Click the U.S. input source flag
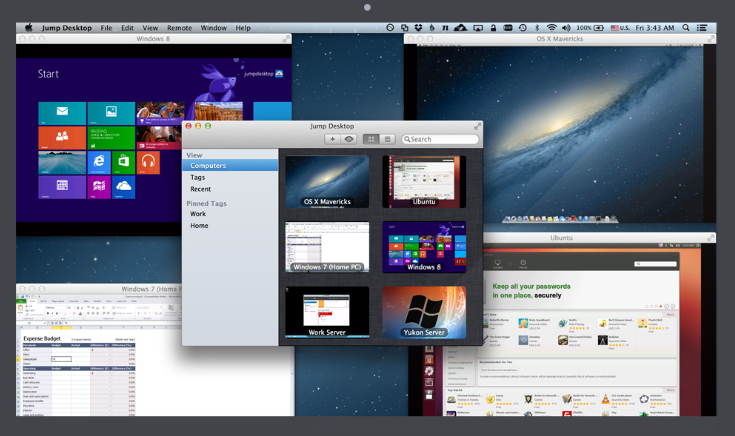 tap(615, 28)
